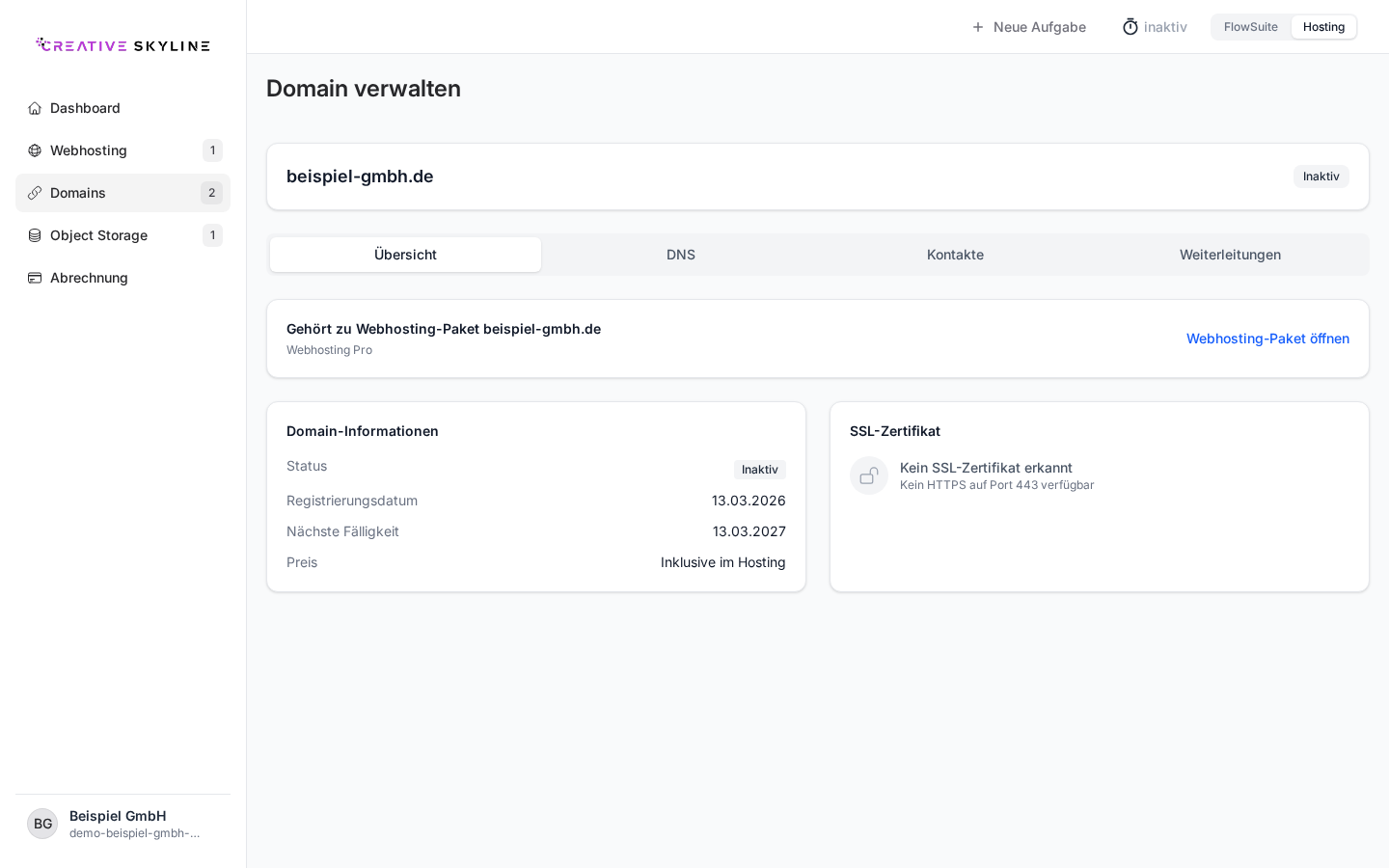
Task: Click Inaktiv badge in the Status row
Action: [x=759, y=470]
